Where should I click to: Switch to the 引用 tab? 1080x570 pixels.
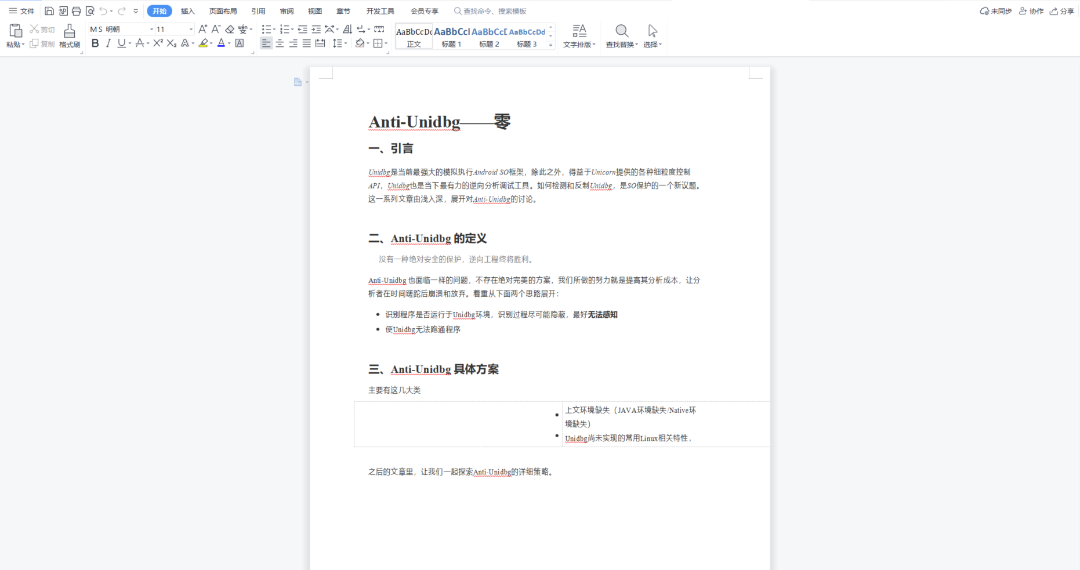coord(258,11)
